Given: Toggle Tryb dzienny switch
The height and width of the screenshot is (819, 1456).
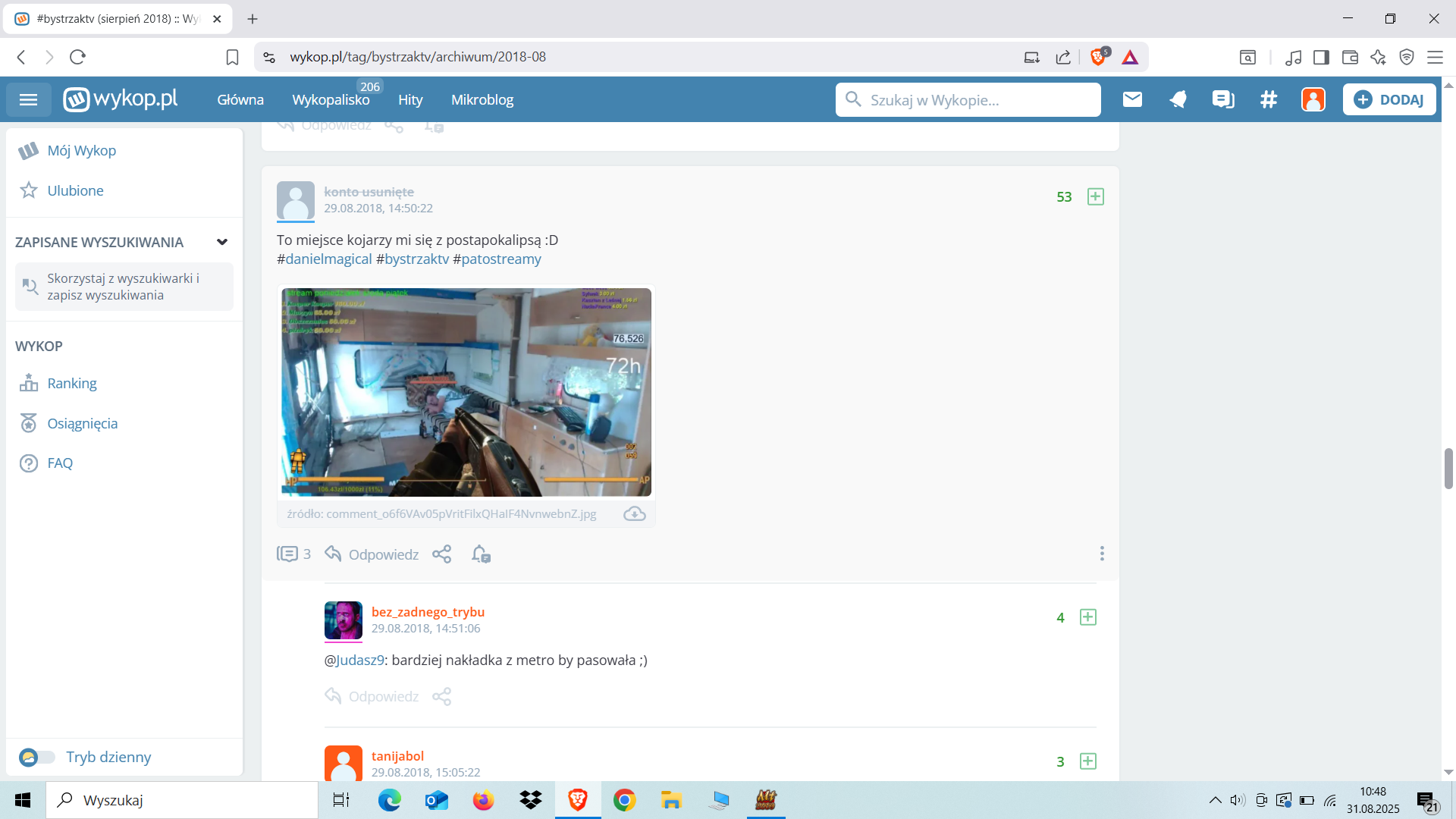Looking at the screenshot, I should (x=36, y=757).
